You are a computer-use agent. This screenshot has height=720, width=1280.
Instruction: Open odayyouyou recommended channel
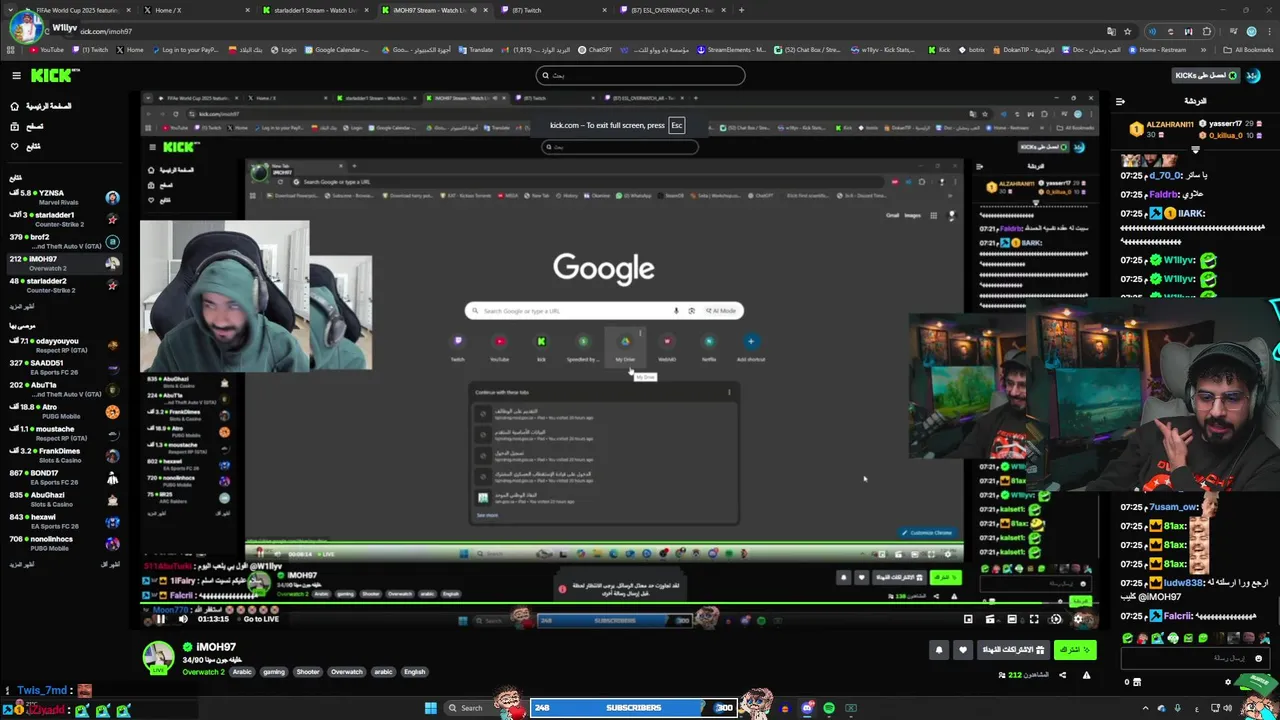64,345
